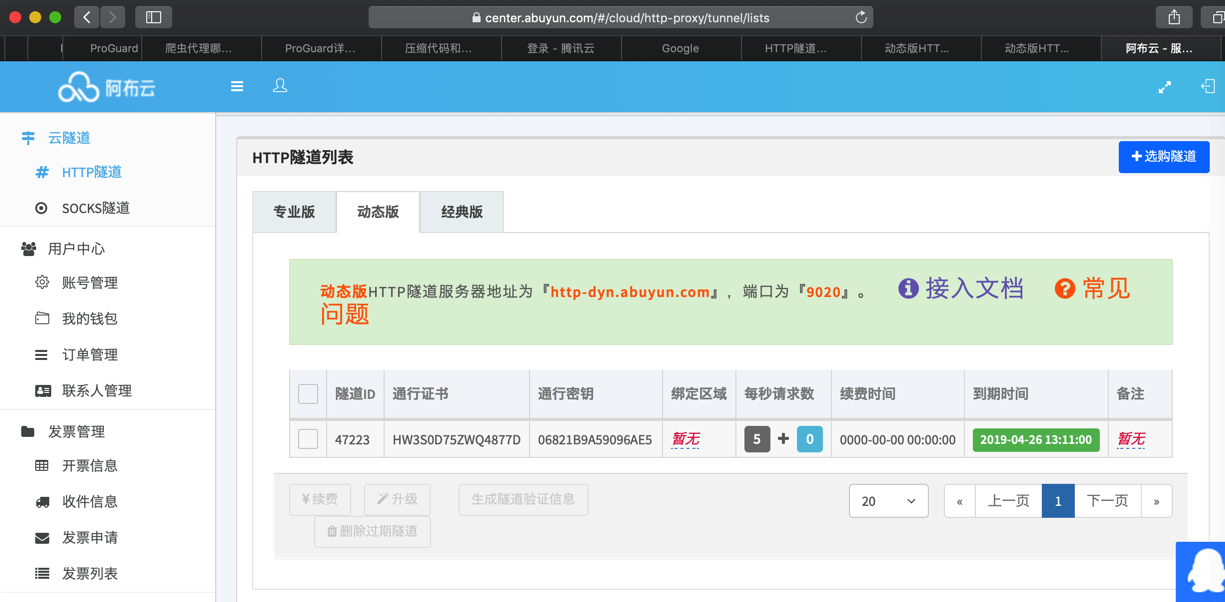Click the hash icon beside HTTP隧道
Screen dimensions: 1225x602
(42, 172)
